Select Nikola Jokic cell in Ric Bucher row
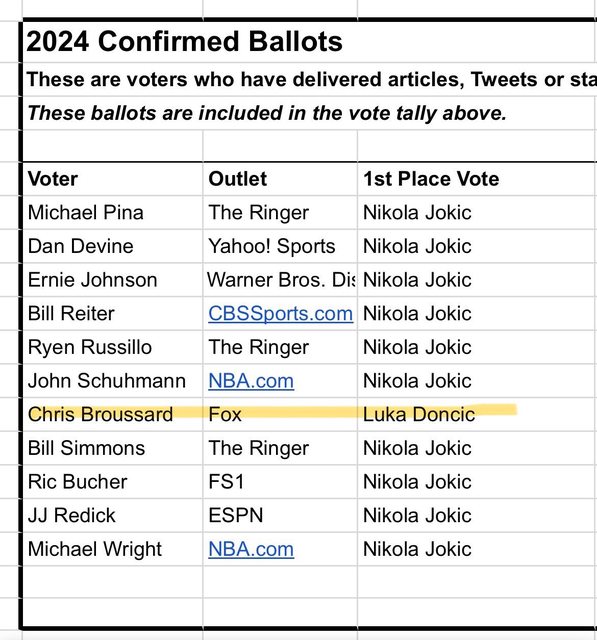The height and width of the screenshot is (640, 597). point(477,482)
